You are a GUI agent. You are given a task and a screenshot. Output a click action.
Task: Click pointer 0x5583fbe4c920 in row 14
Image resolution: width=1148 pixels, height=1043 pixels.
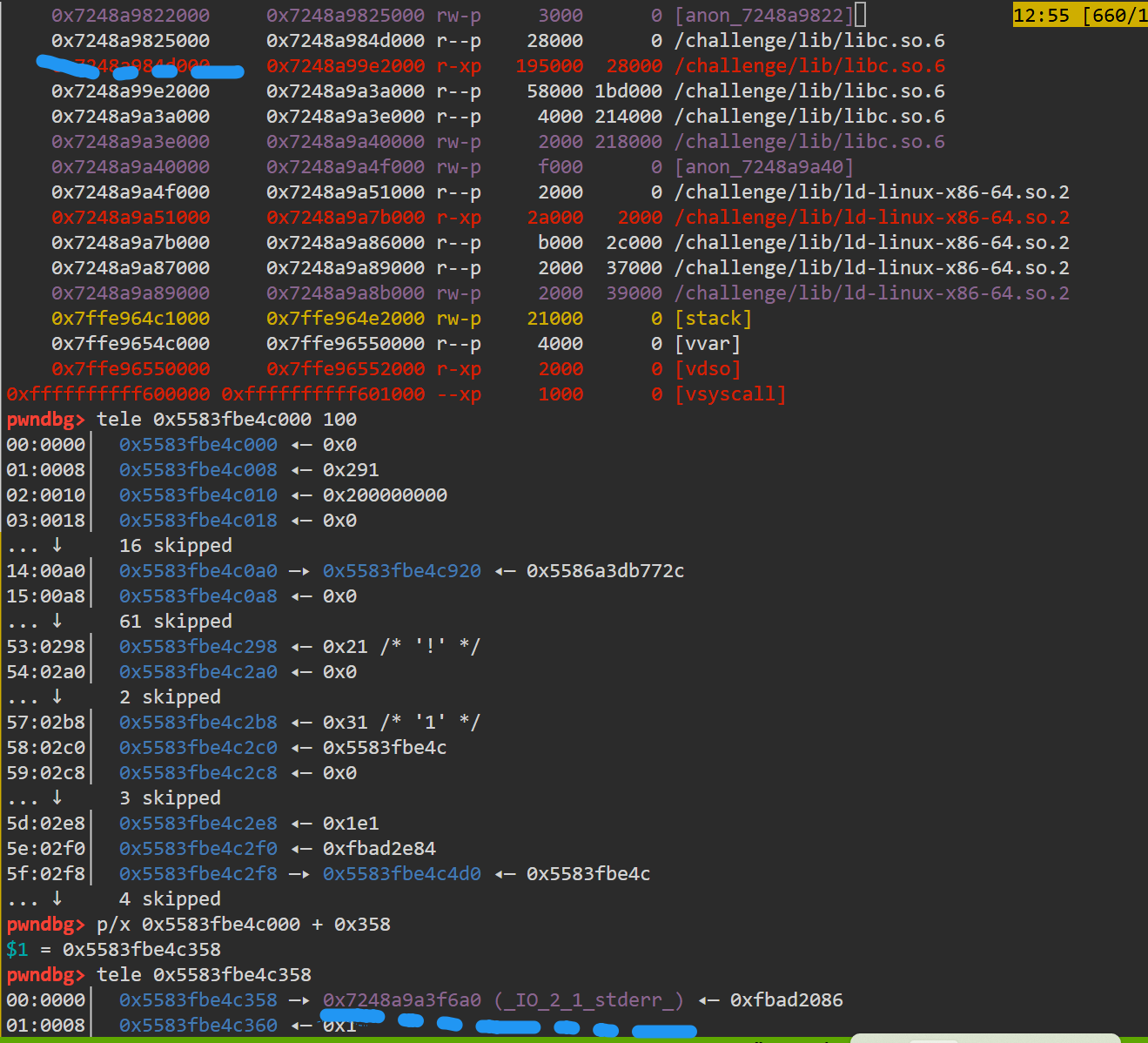(402, 571)
